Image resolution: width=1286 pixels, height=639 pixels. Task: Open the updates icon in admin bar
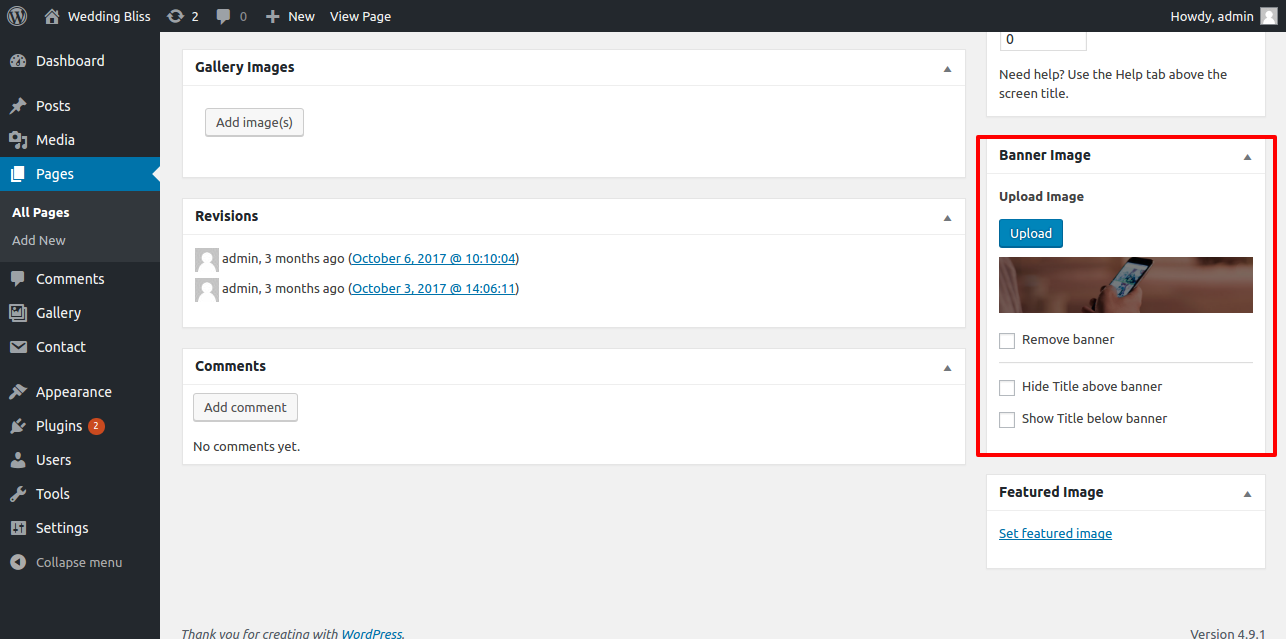click(176, 16)
